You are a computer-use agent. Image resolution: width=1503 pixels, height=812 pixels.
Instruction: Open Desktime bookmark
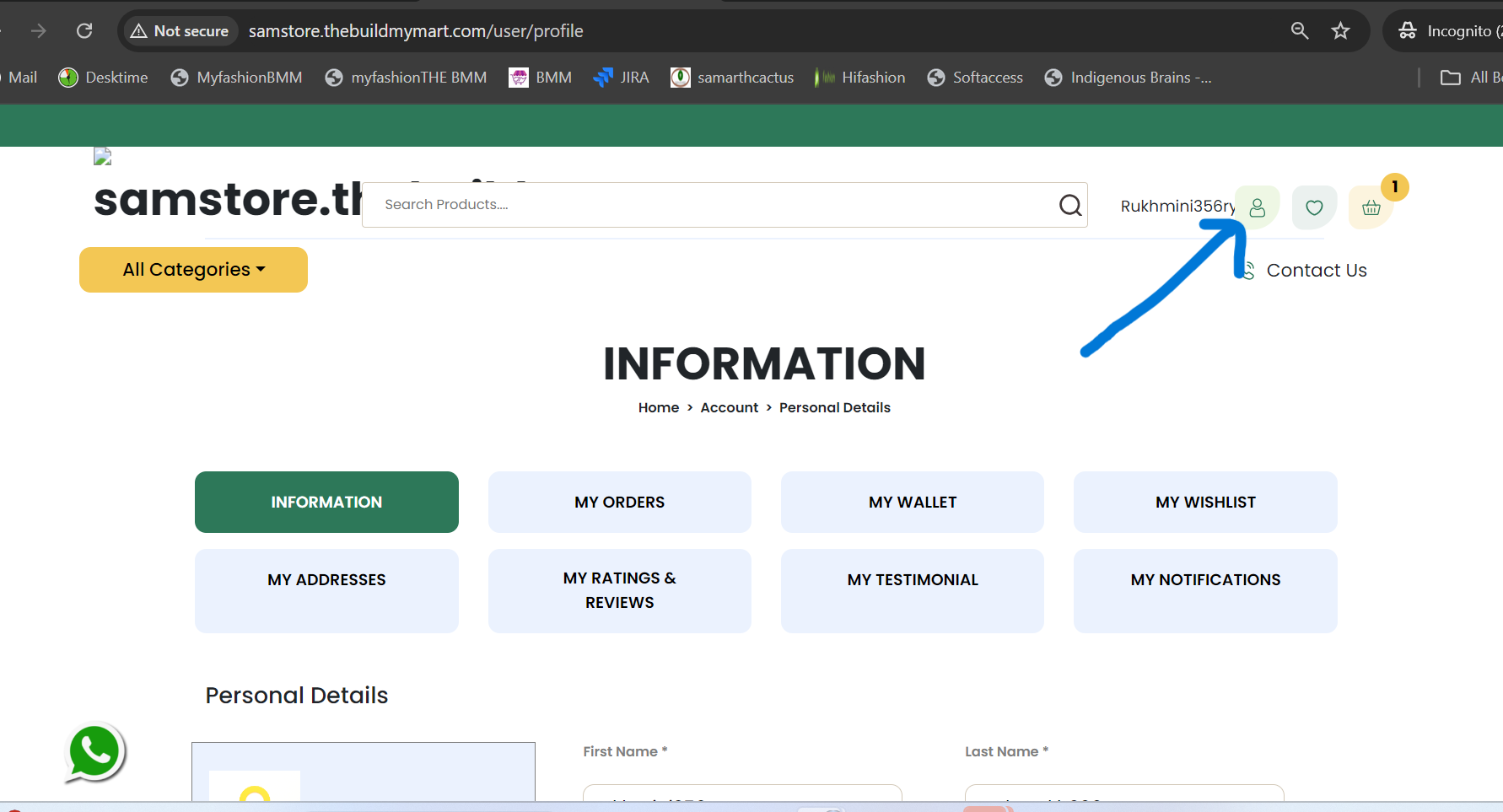(x=103, y=78)
